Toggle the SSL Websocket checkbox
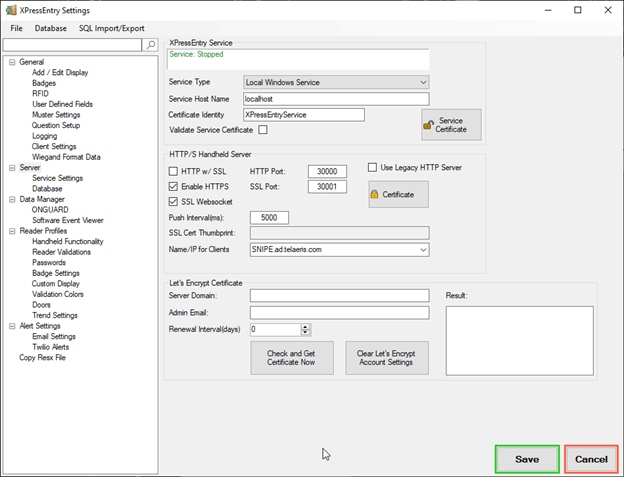This screenshot has width=624, height=477. pyautogui.click(x=173, y=202)
